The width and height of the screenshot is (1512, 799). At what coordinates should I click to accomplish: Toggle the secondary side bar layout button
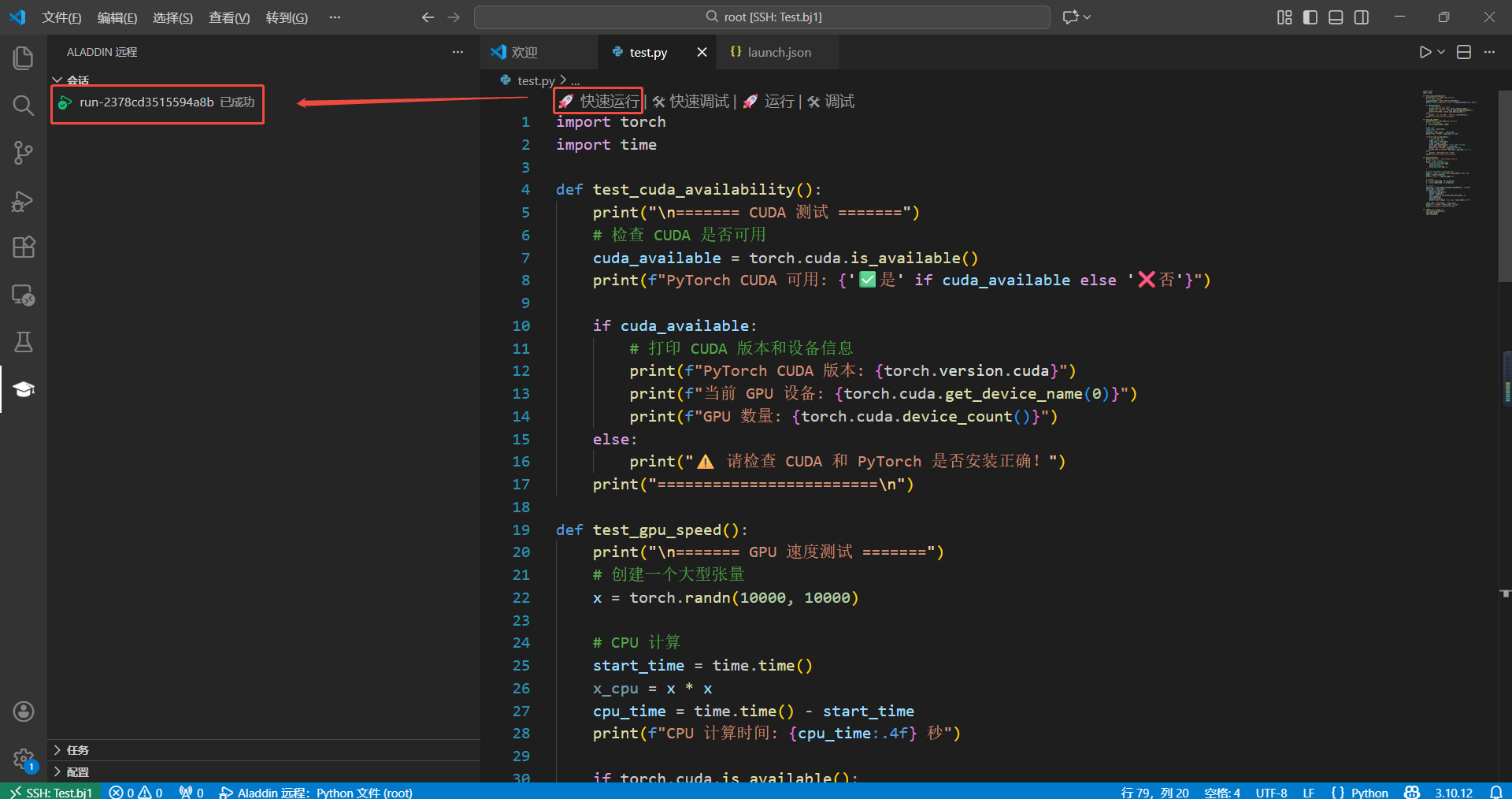click(1362, 17)
